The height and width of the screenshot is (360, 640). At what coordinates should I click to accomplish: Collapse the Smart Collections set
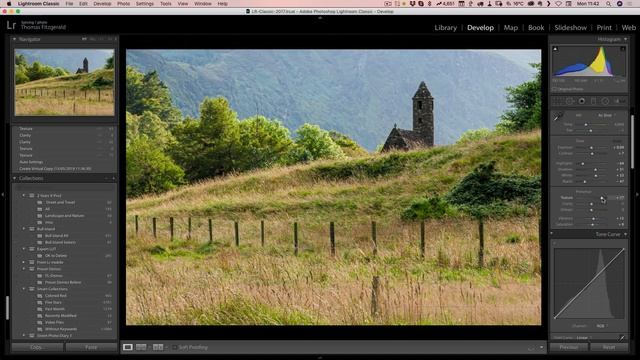(x=24, y=289)
